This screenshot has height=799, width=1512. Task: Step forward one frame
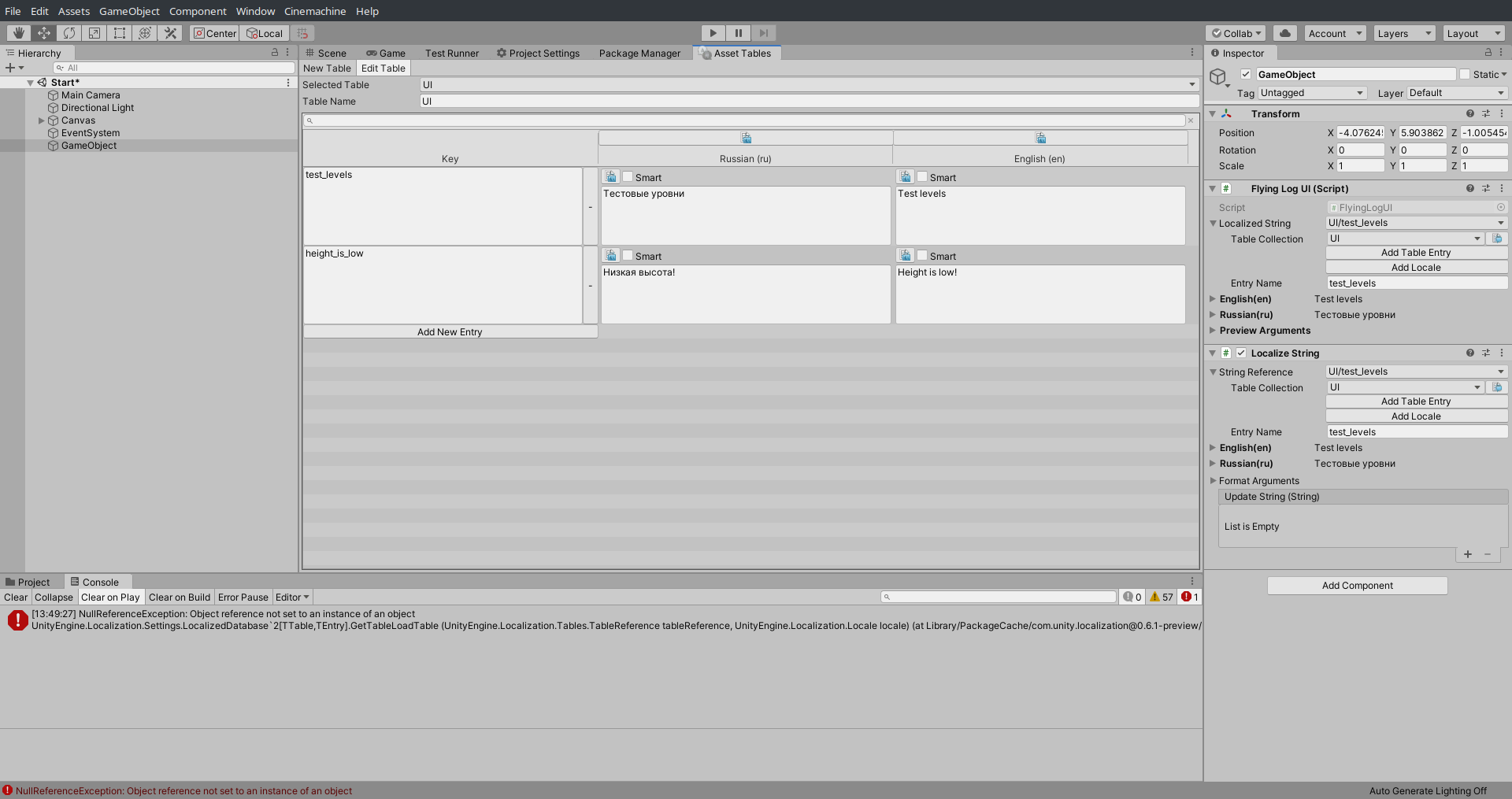coord(763,33)
